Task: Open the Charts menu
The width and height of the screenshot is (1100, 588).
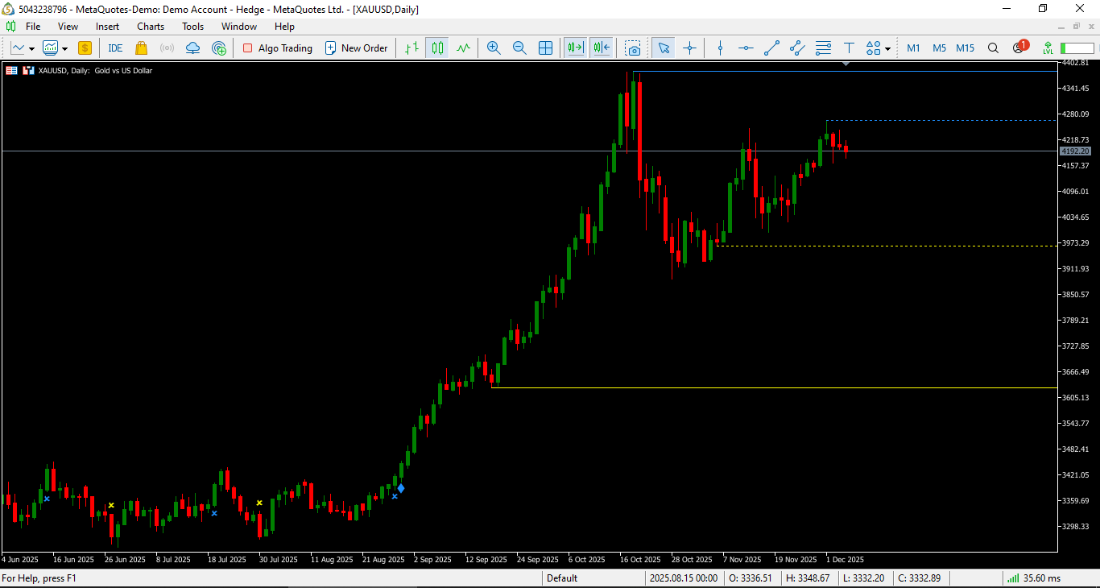Action: 150,26
